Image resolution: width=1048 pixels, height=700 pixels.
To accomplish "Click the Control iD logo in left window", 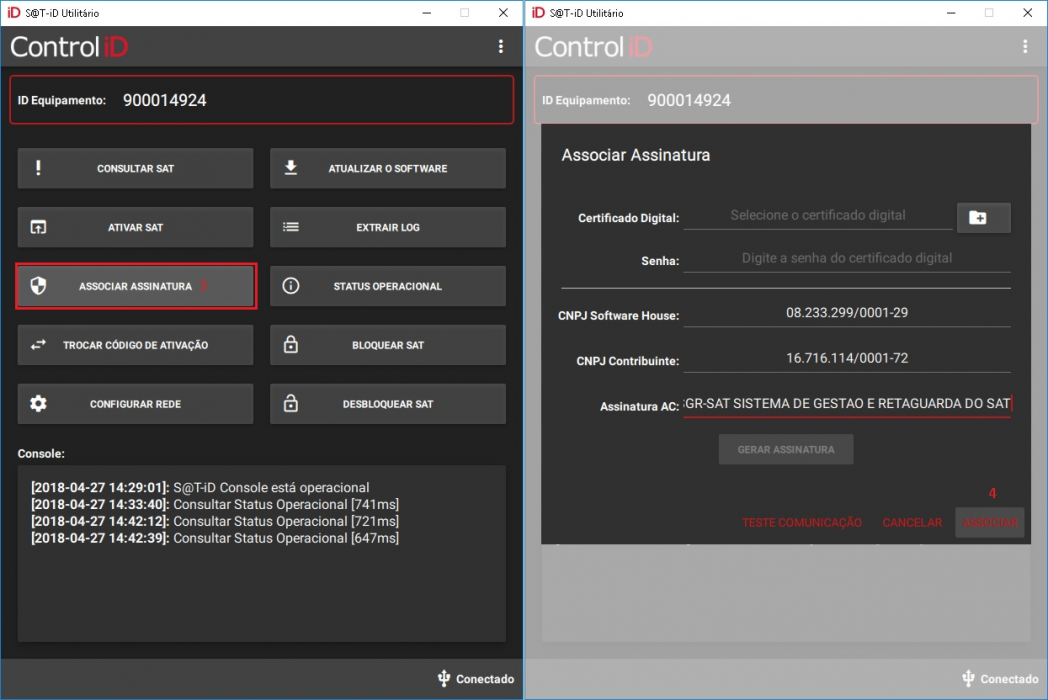I will (x=69, y=47).
